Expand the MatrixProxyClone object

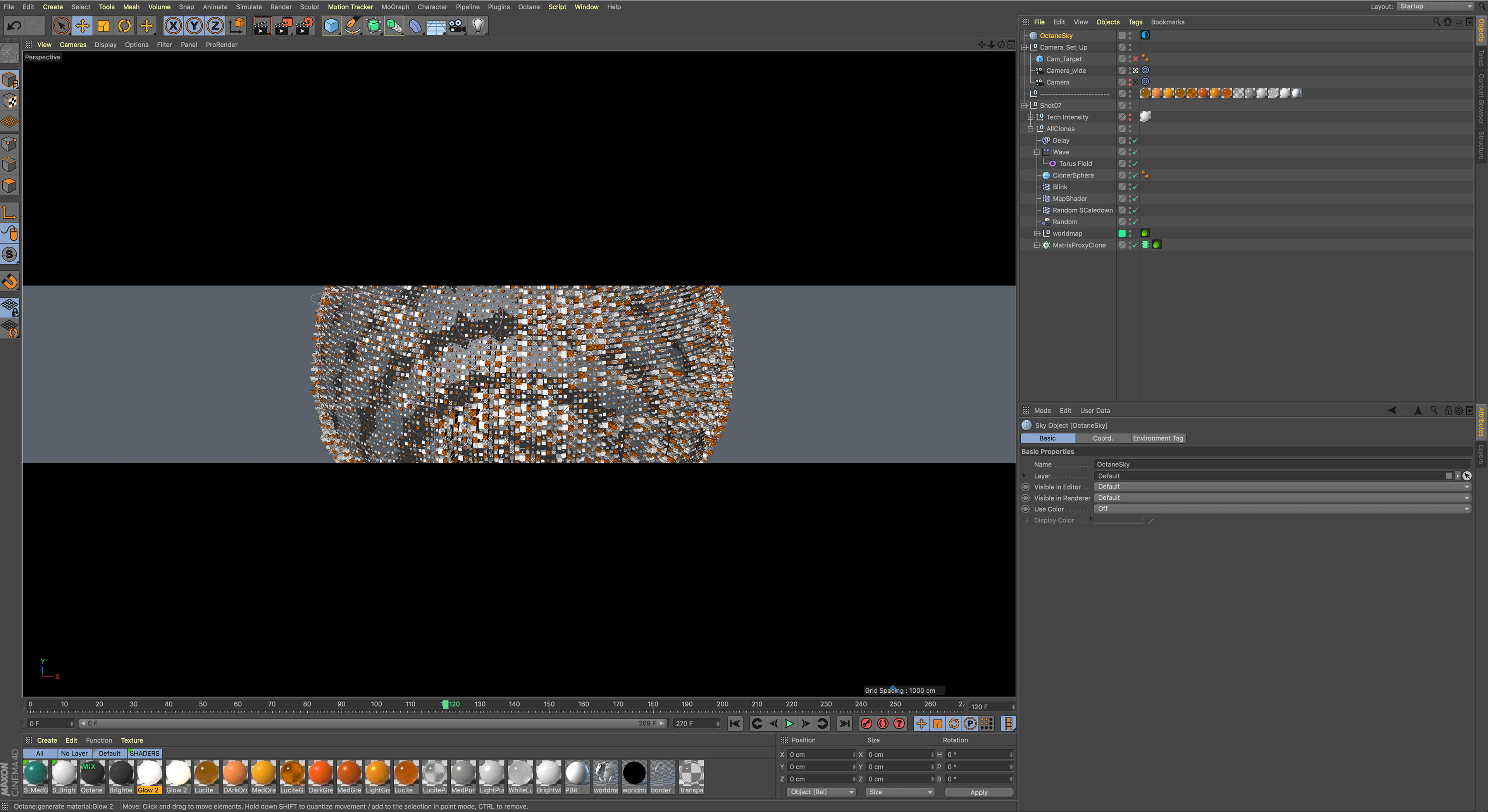pyautogui.click(x=1037, y=246)
